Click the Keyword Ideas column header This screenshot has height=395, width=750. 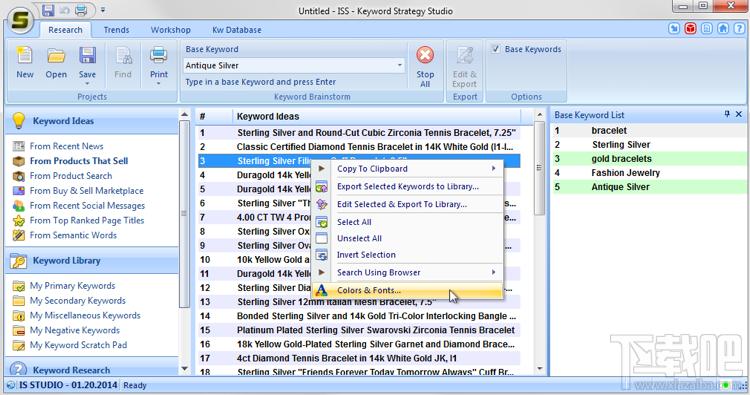[376, 116]
